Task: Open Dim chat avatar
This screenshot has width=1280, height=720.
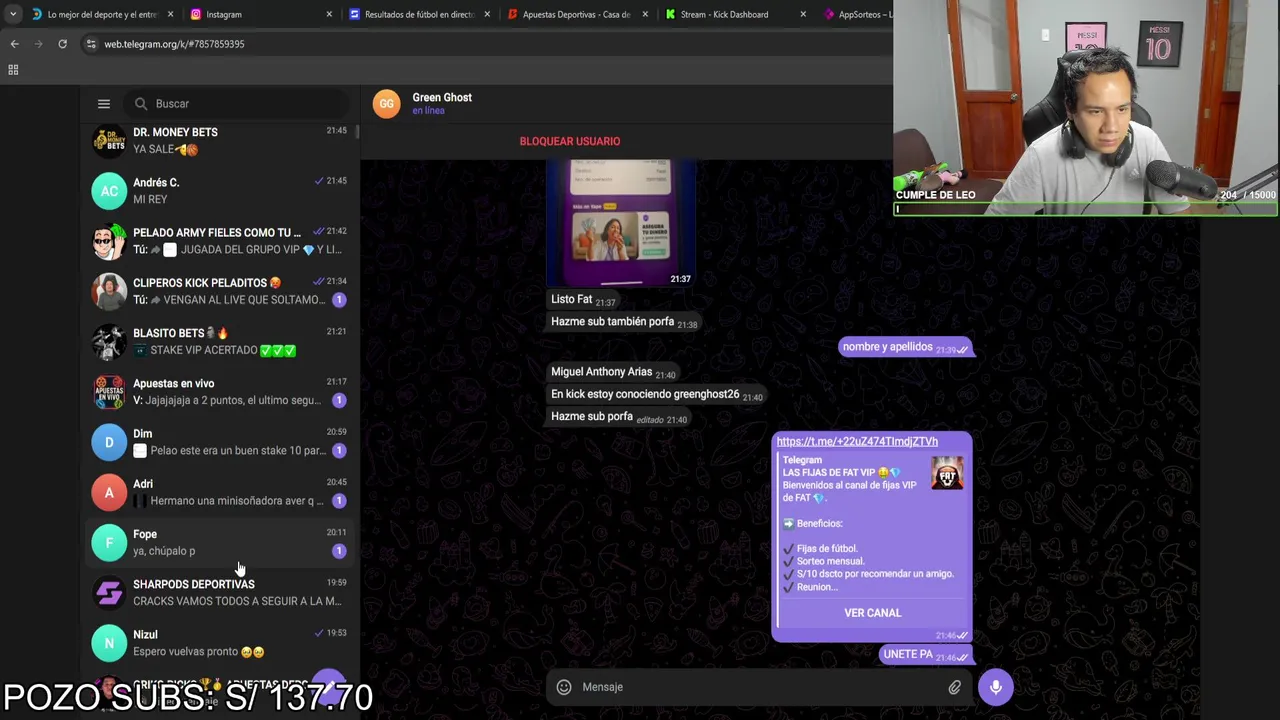Action: [x=109, y=442]
